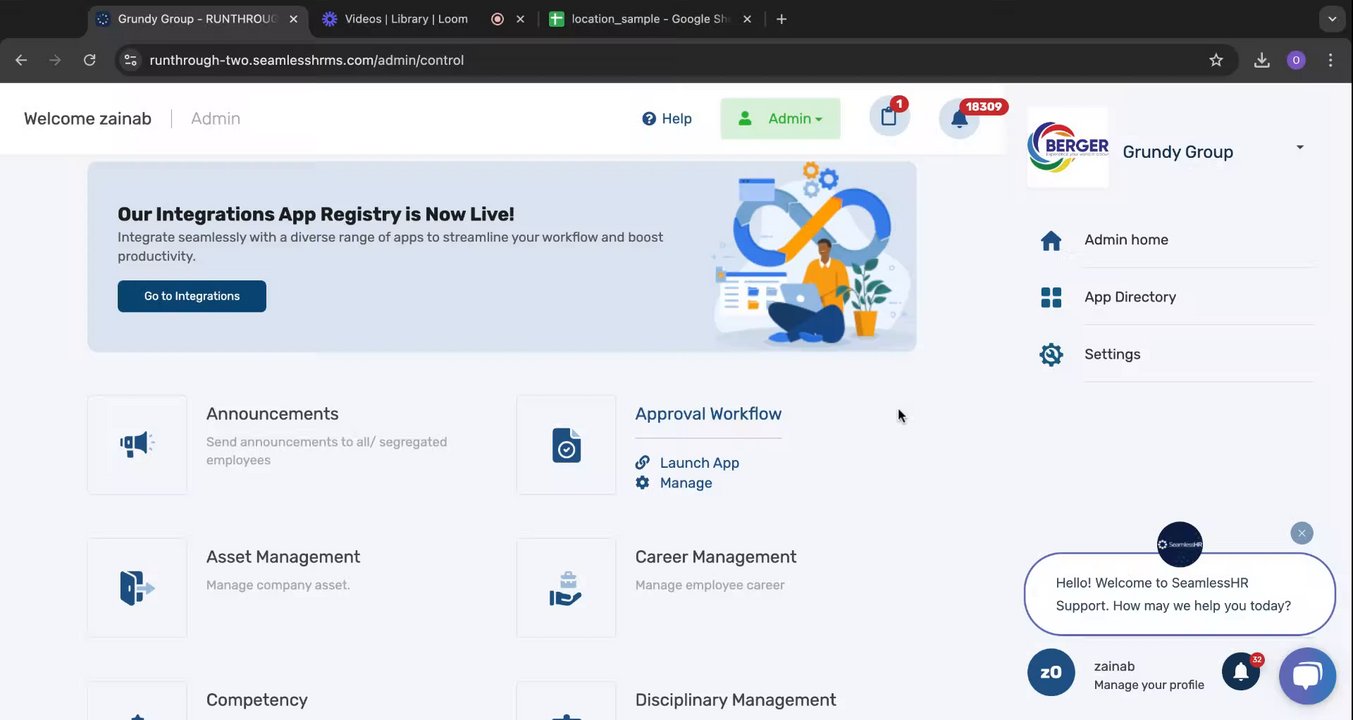
Task: Close the Loom browser tab
Action: [520, 19]
